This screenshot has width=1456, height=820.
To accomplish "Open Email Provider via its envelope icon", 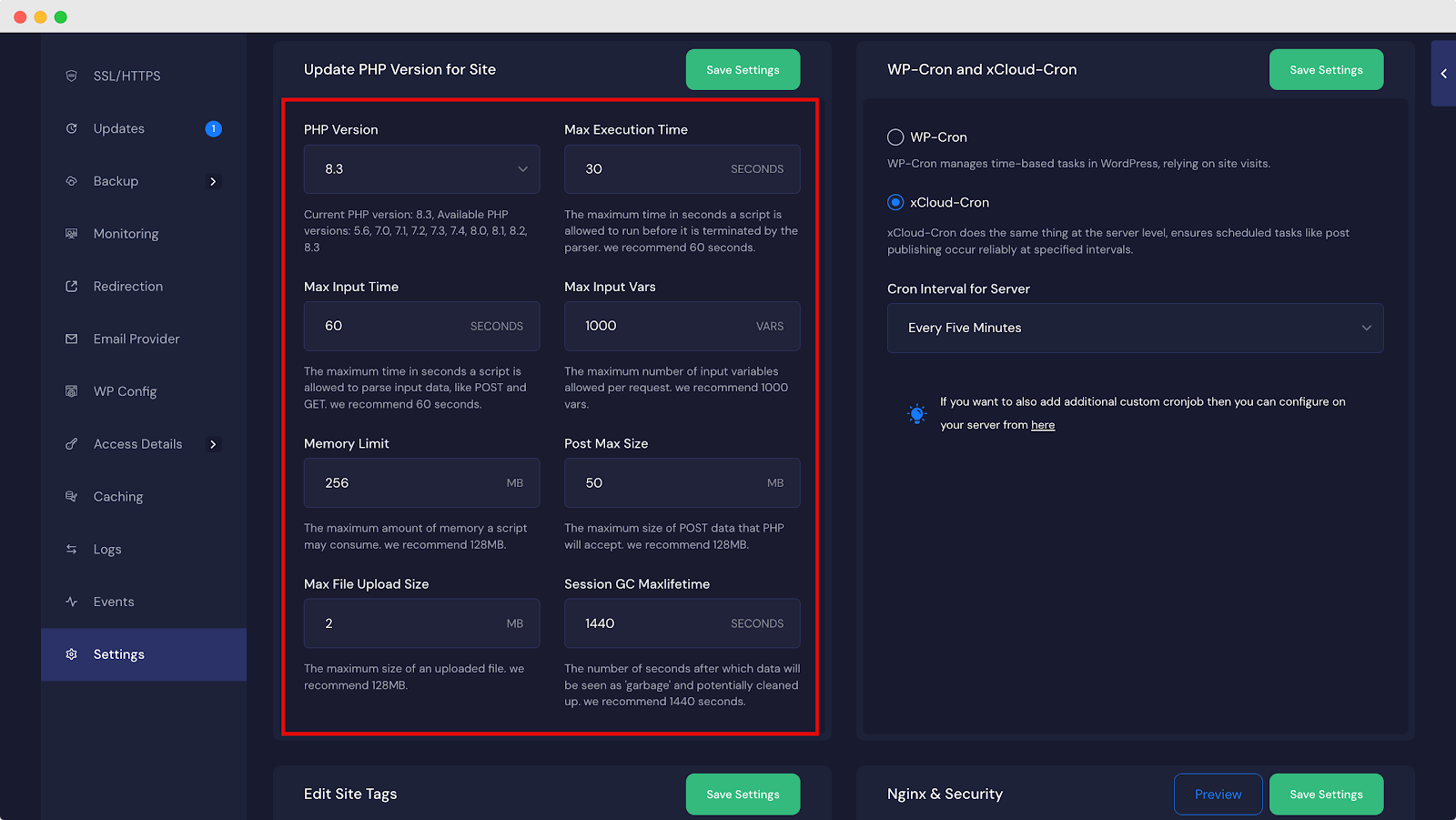I will coord(72,338).
